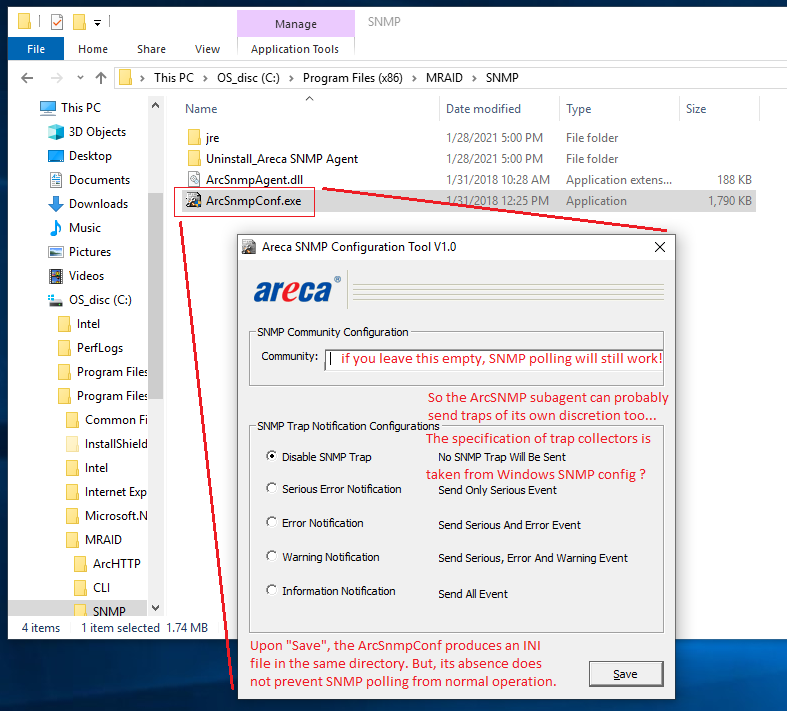Select ArcSnmpAgent.dll file icon
The image size is (787, 711).
click(x=194, y=179)
